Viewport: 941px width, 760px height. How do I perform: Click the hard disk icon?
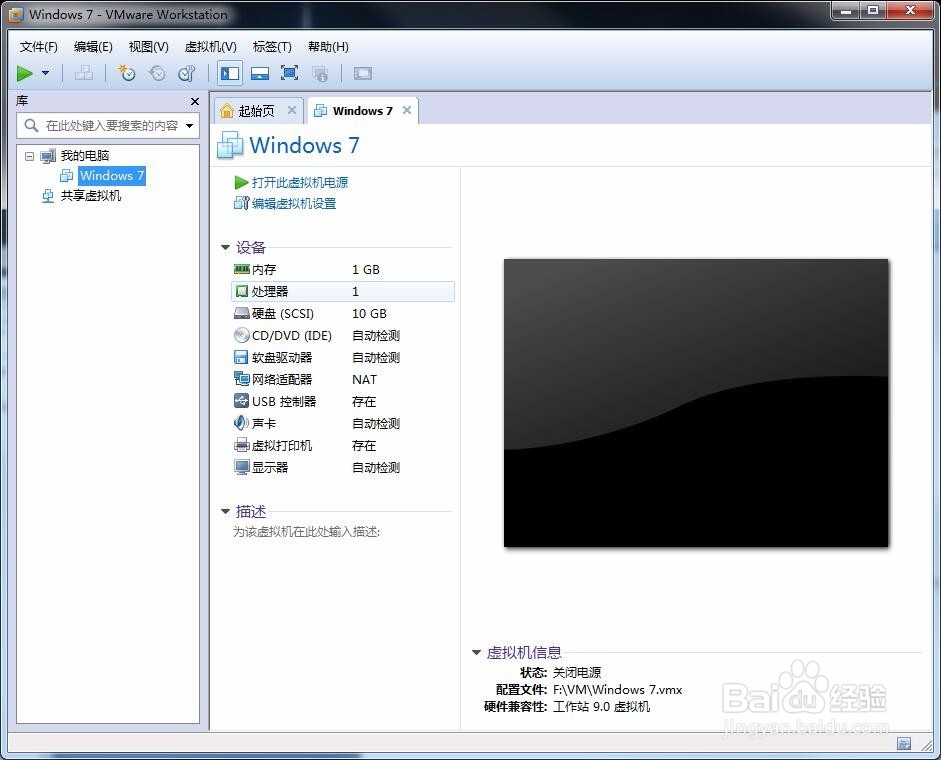coord(241,313)
